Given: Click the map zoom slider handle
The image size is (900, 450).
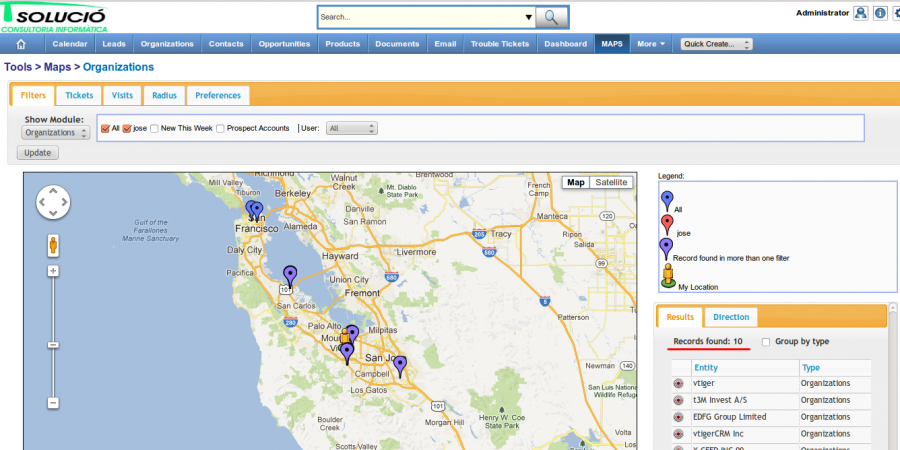Looking at the screenshot, I should click(x=53, y=345).
